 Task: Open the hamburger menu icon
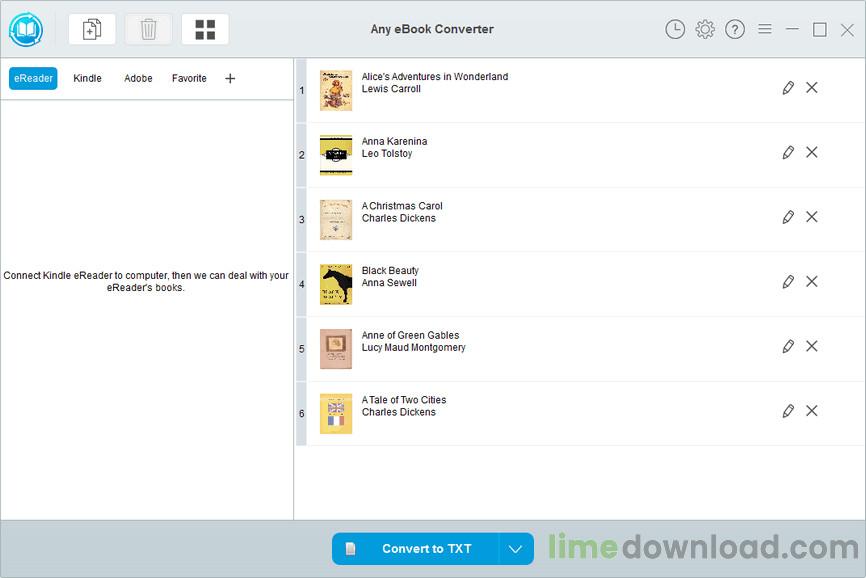click(765, 29)
